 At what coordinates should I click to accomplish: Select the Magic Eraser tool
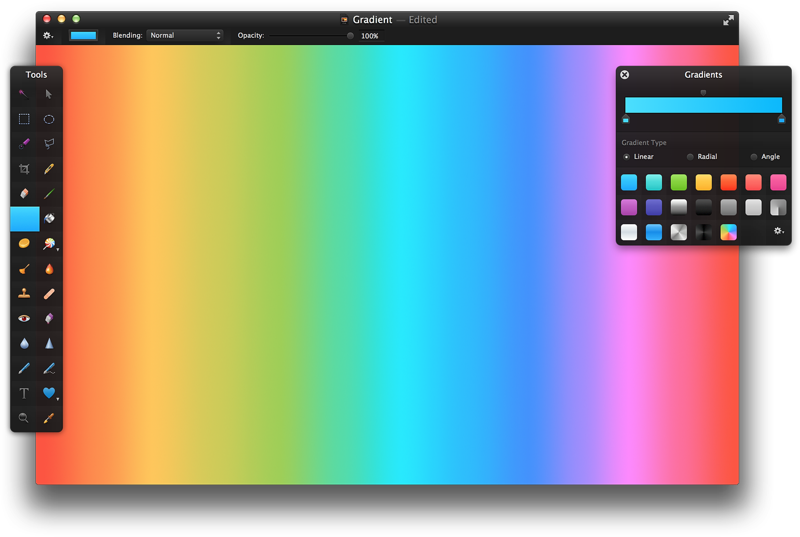click(x=49, y=318)
